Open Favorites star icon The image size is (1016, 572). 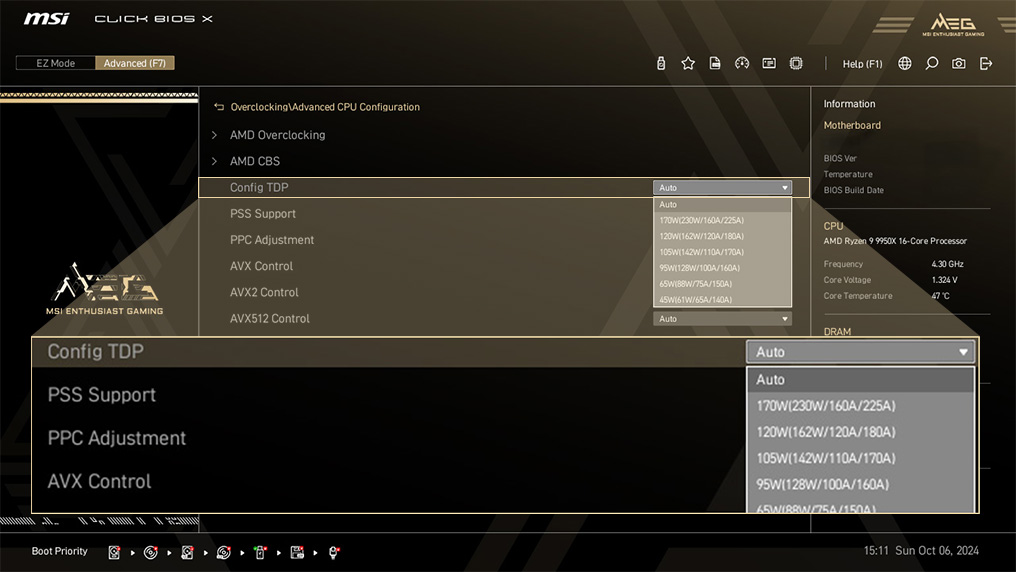click(688, 63)
